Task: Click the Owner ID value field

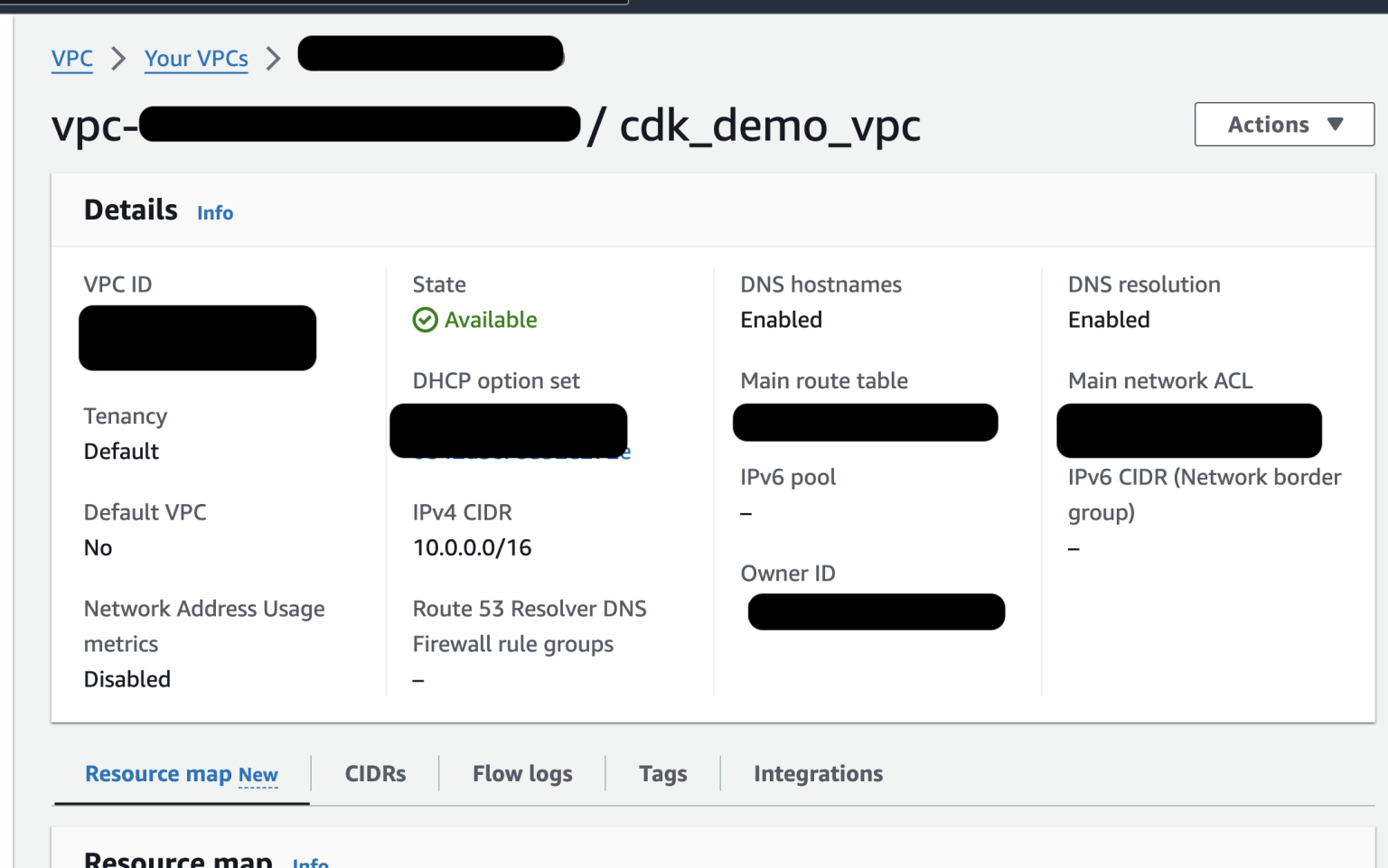Action: pyautogui.click(x=876, y=611)
